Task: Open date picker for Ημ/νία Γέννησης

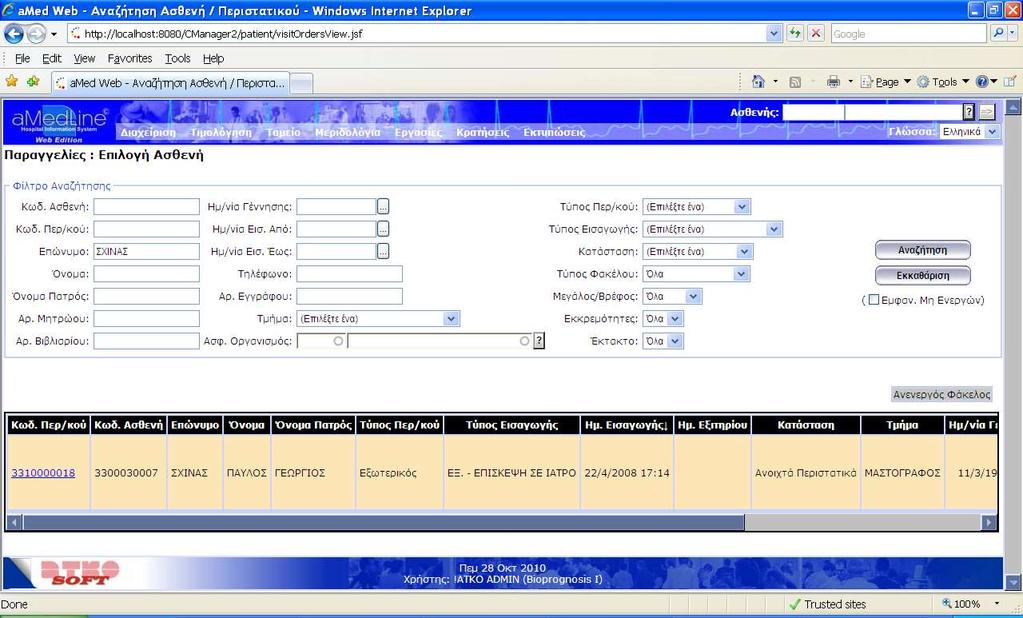Action: (x=383, y=207)
